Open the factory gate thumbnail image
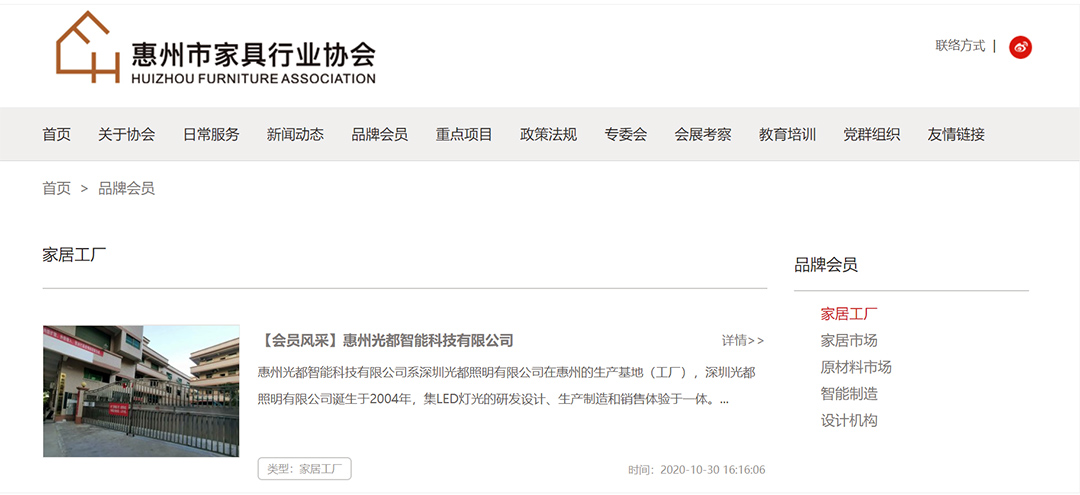This screenshot has height=495, width=1080. (x=141, y=391)
